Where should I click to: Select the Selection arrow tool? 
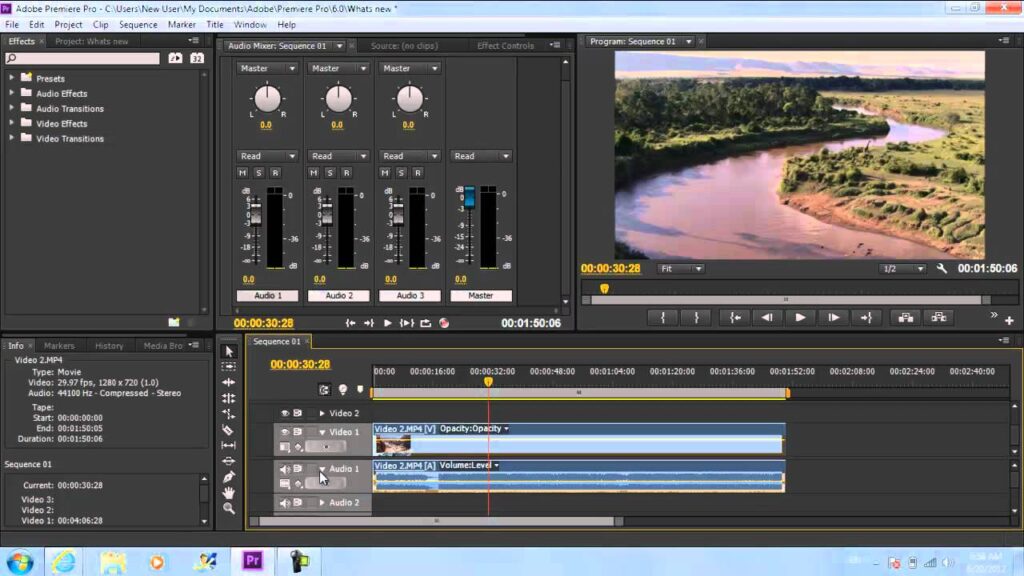[x=229, y=351]
